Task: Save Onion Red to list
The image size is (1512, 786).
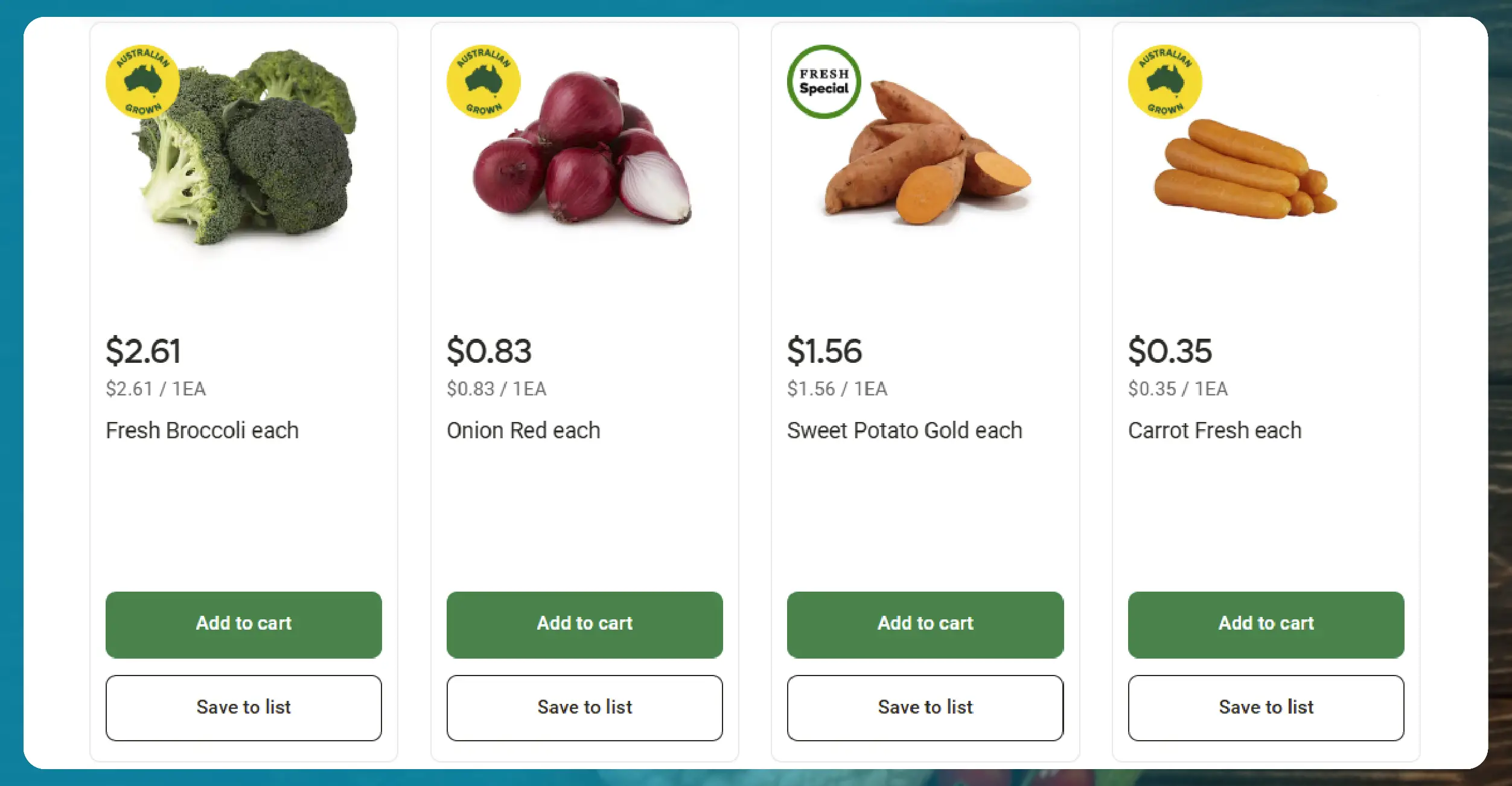Action: point(584,708)
